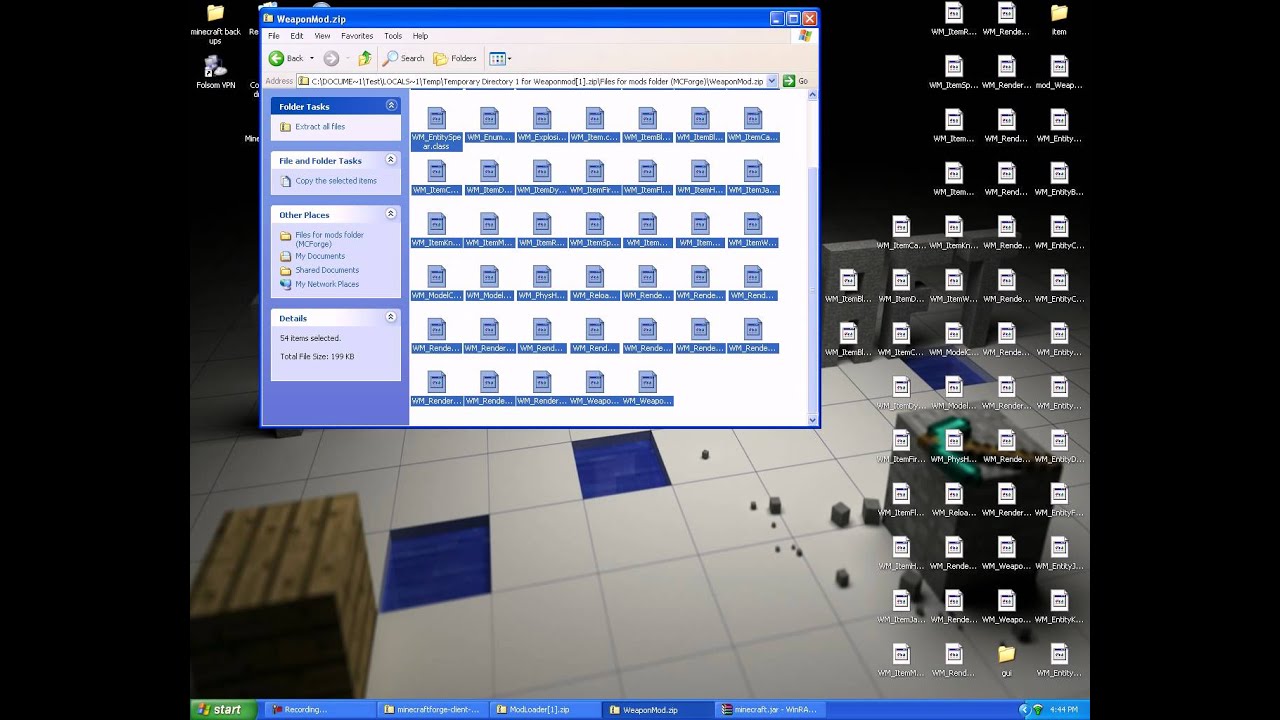This screenshot has height=720, width=1280.
Task: Go to 'Files for mods folder (MCForge)'
Action: [329, 239]
